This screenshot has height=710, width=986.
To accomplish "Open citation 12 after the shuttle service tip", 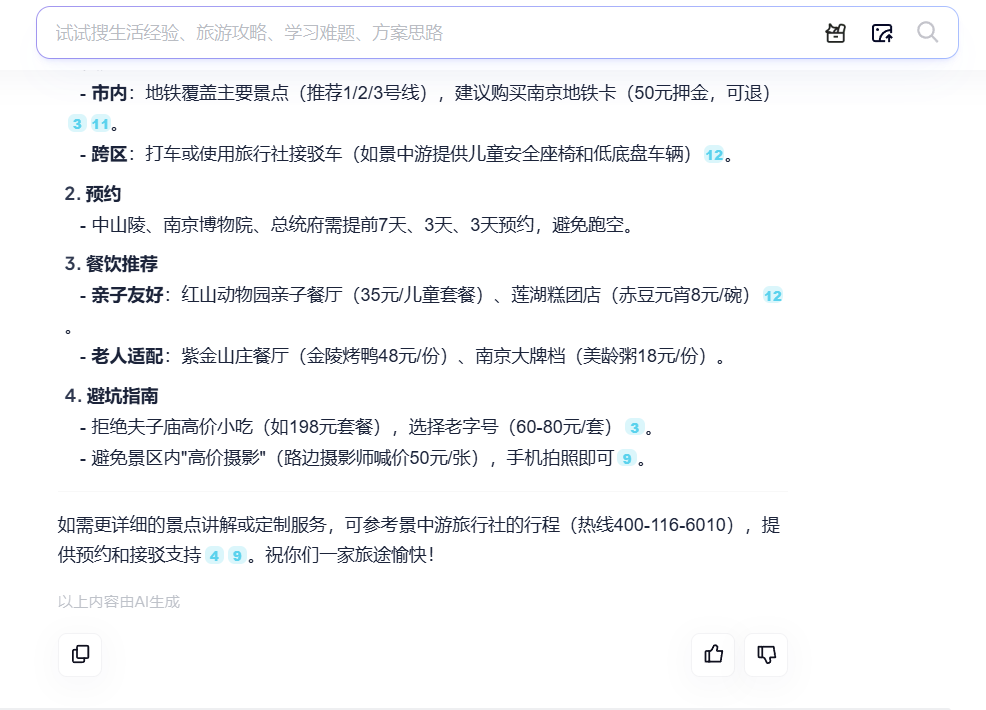I will pos(713,156).
